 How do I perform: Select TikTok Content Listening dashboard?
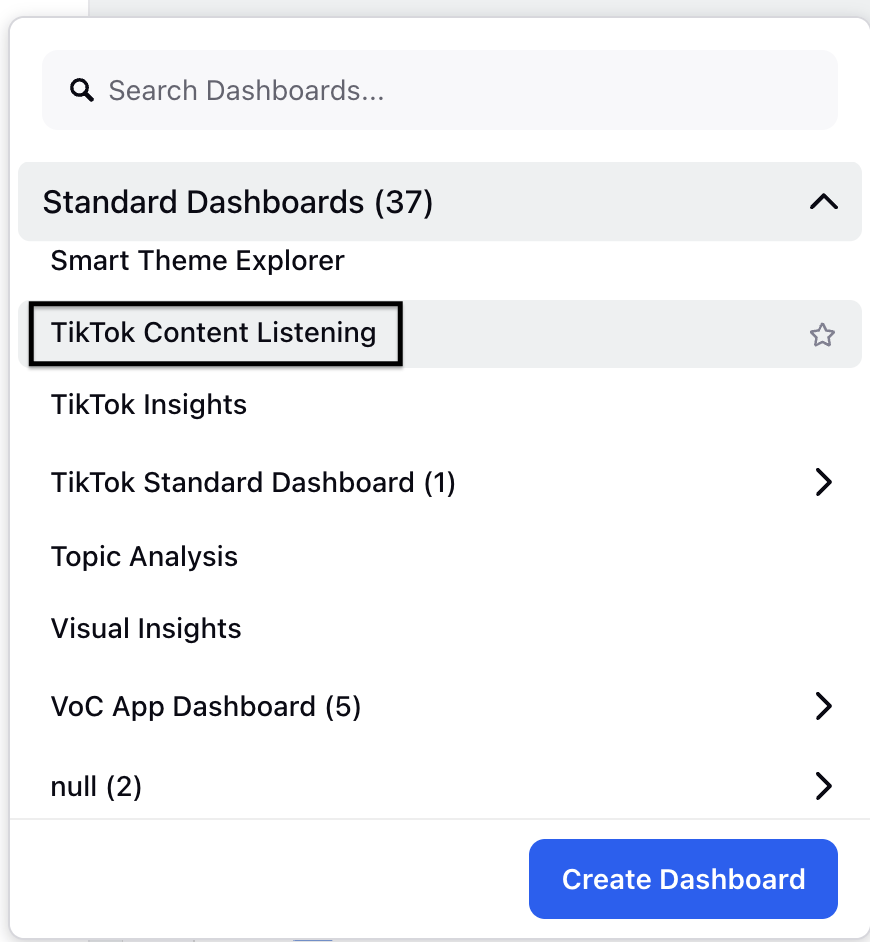click(213, 333)
